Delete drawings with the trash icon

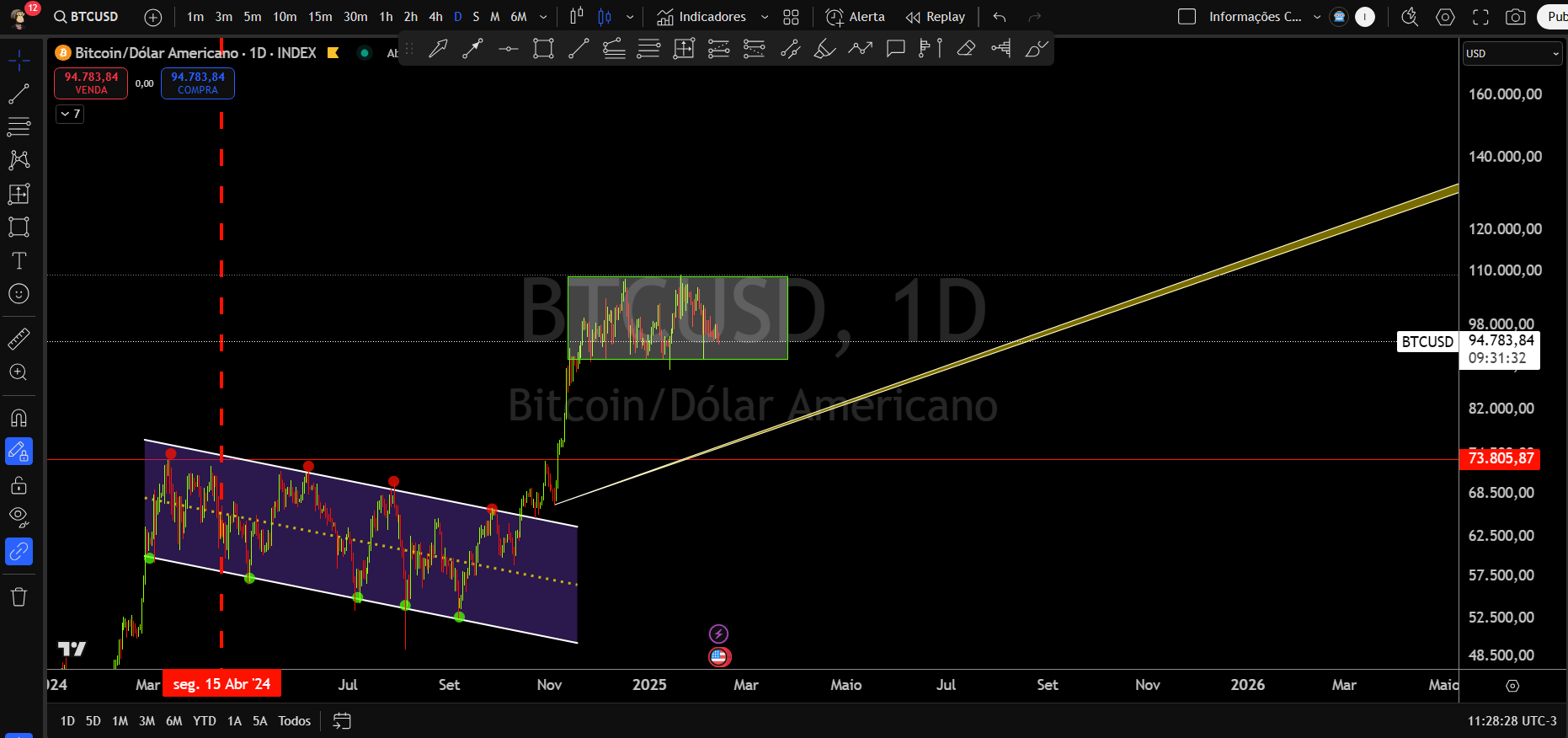pos(19,597)
